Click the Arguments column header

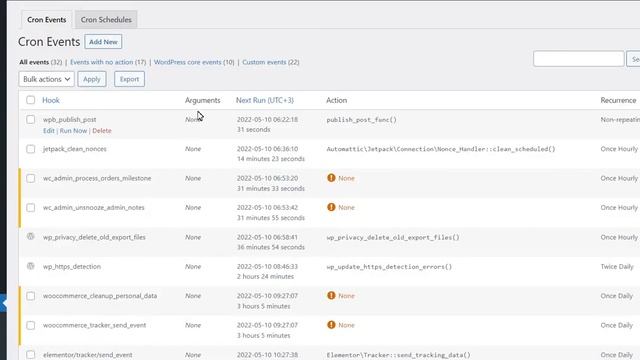(x=202, y=100)
